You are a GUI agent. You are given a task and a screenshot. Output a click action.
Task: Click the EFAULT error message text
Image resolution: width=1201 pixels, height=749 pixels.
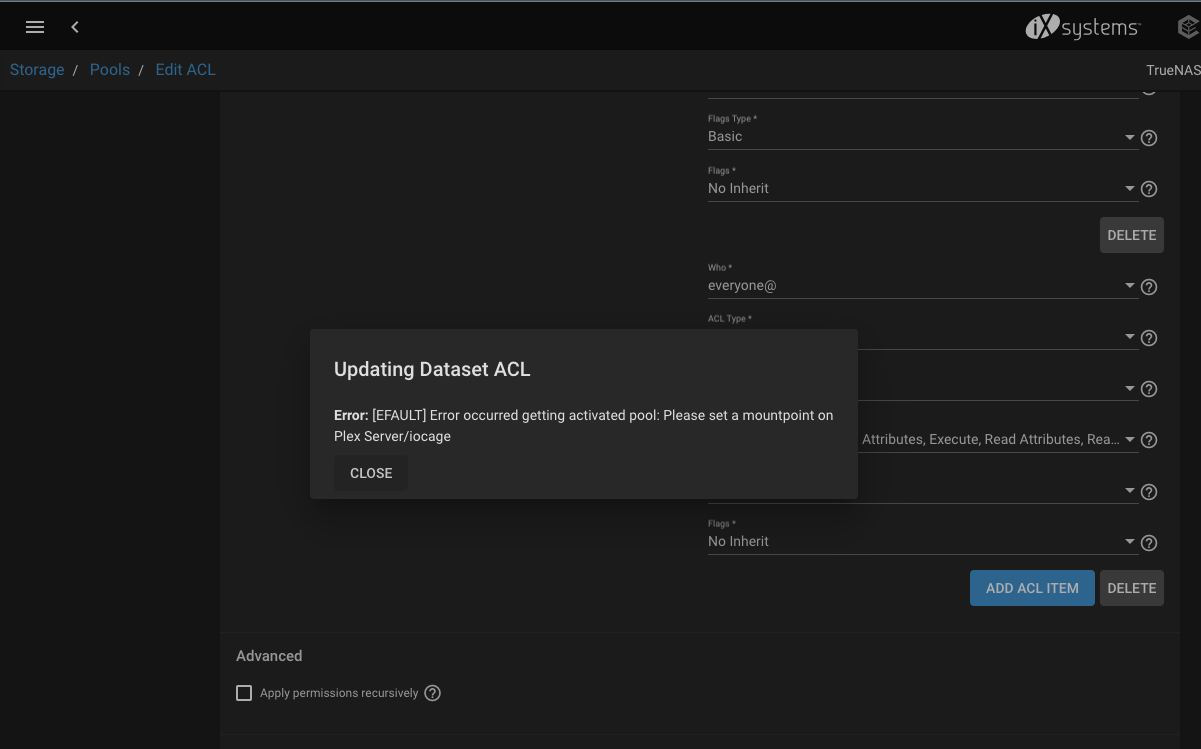coord(583,425)
